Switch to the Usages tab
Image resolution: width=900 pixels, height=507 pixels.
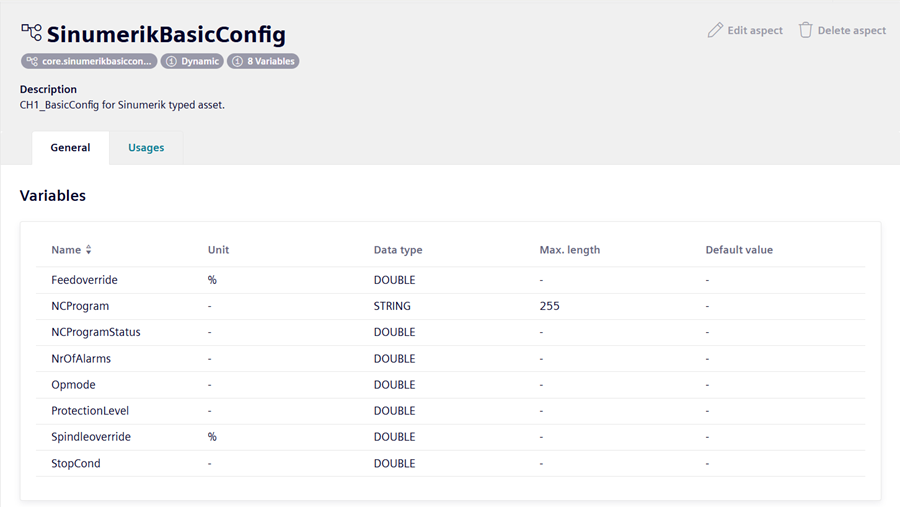pos(146,148)
